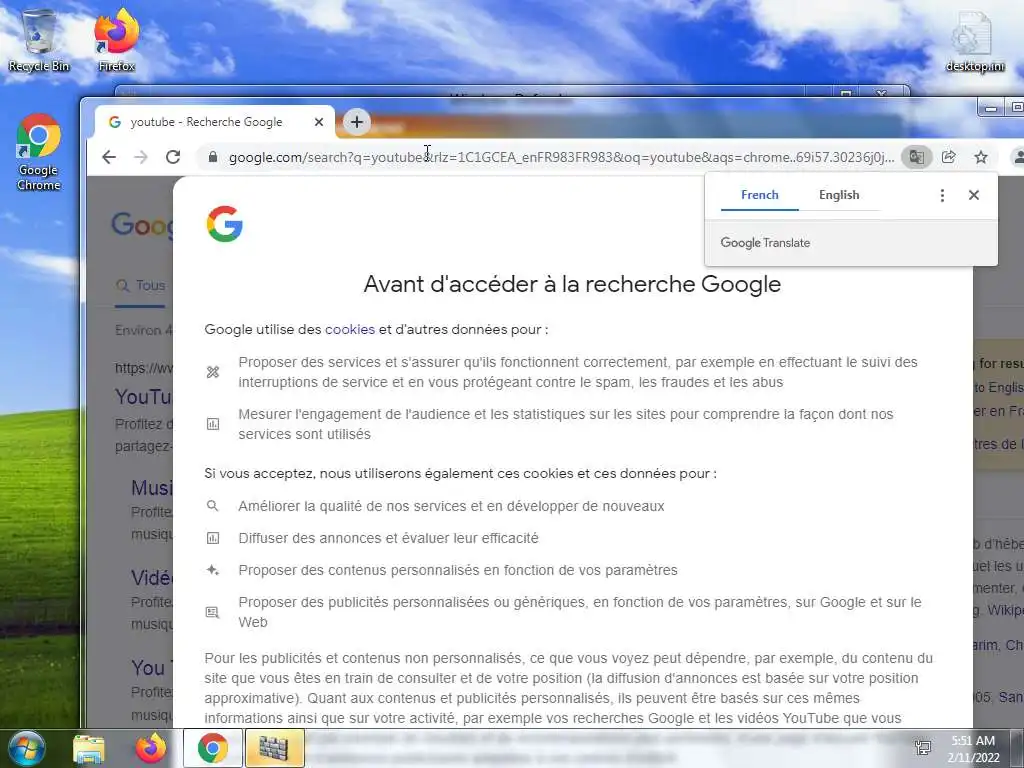
Task: Open the Firefox desktop shortcut
Action: pyautogui.click(x=117, y=39)
